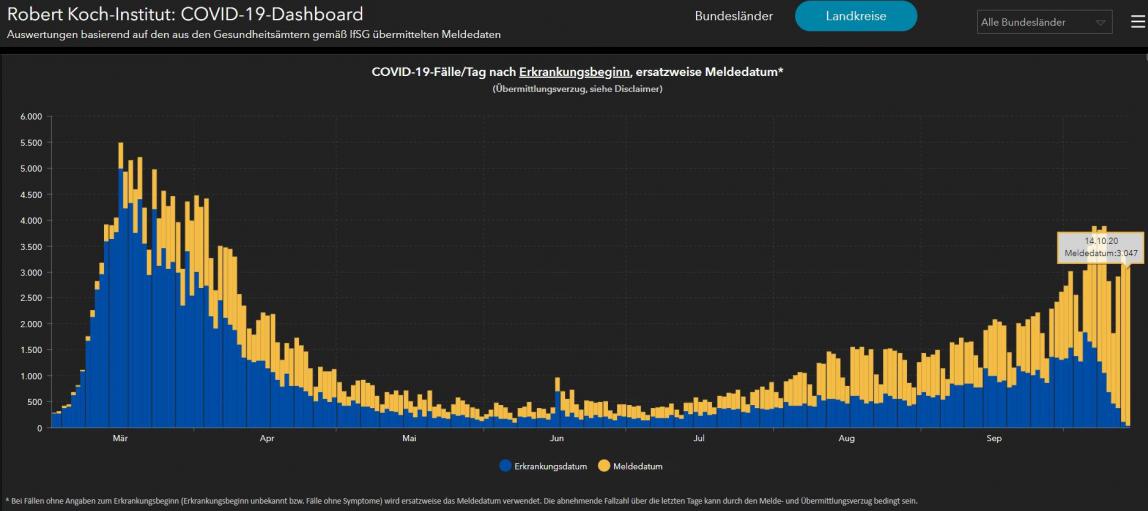
Task: Click the Robert Koch-Institut COVID-19-Dashboard title
Action: [185, 15]
